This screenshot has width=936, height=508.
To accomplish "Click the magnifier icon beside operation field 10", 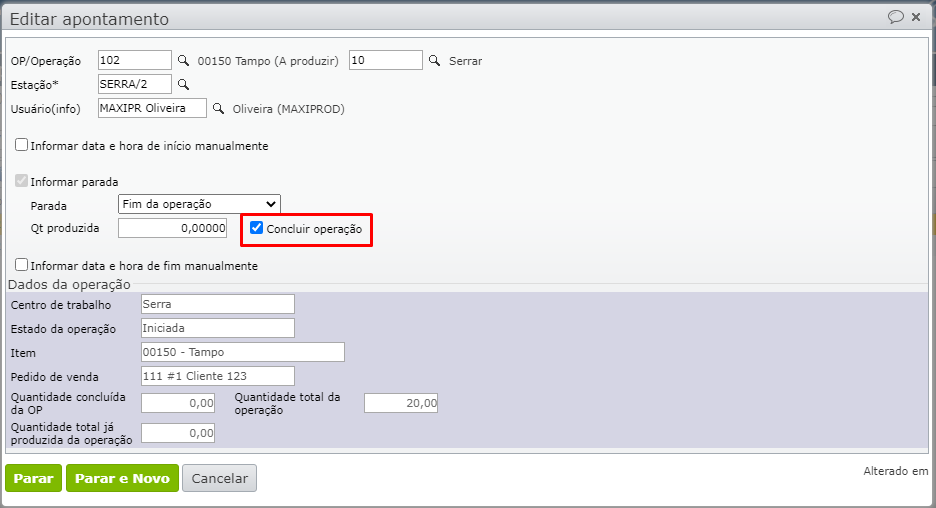I will point(434,61).
